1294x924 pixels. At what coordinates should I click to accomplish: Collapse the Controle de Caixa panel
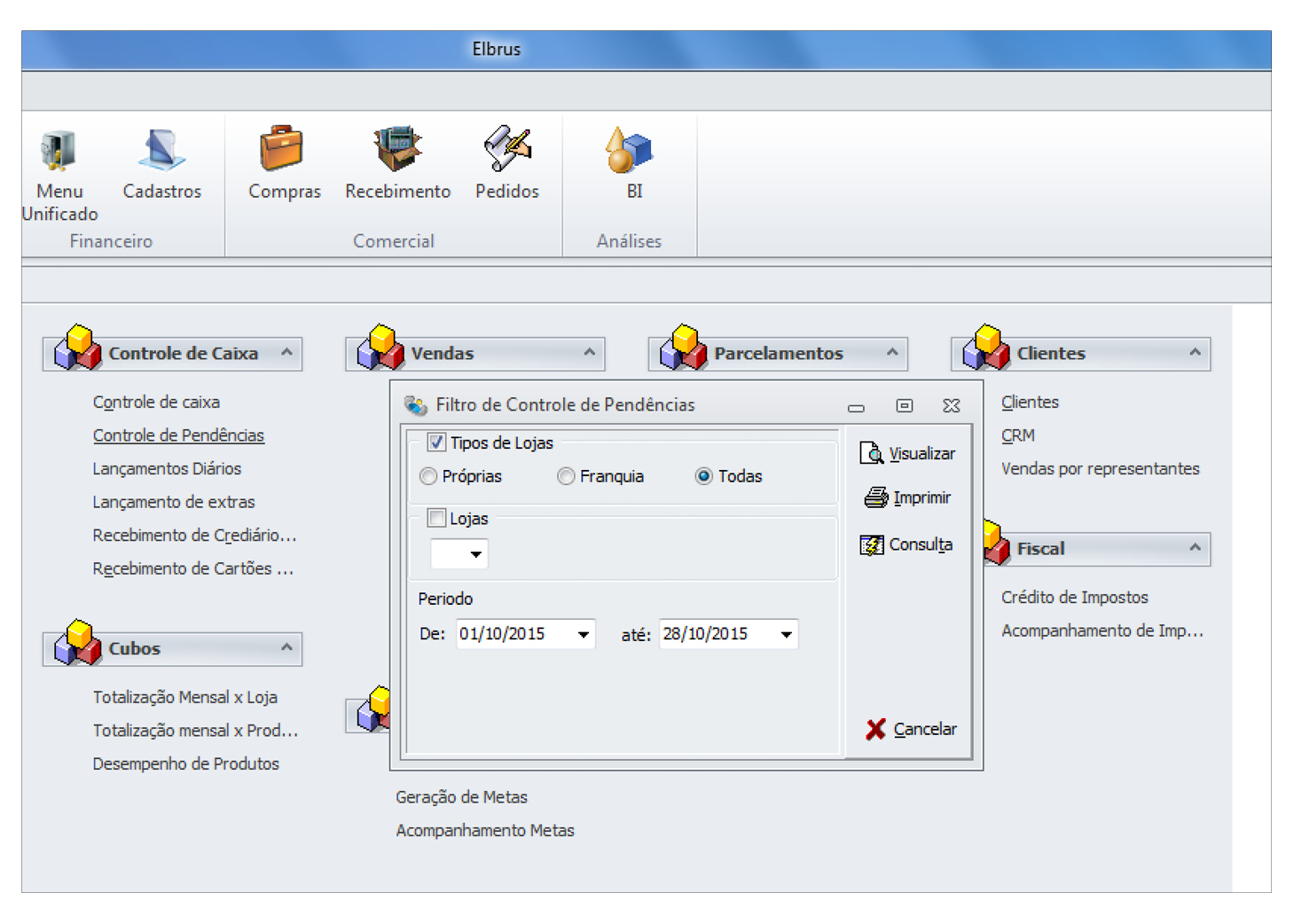coord(286,352)
